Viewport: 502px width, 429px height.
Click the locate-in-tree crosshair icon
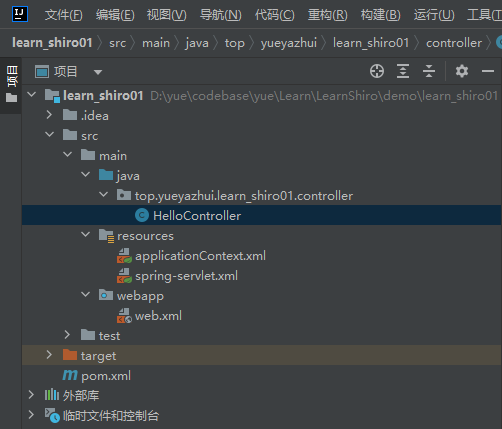click(377, 71)
